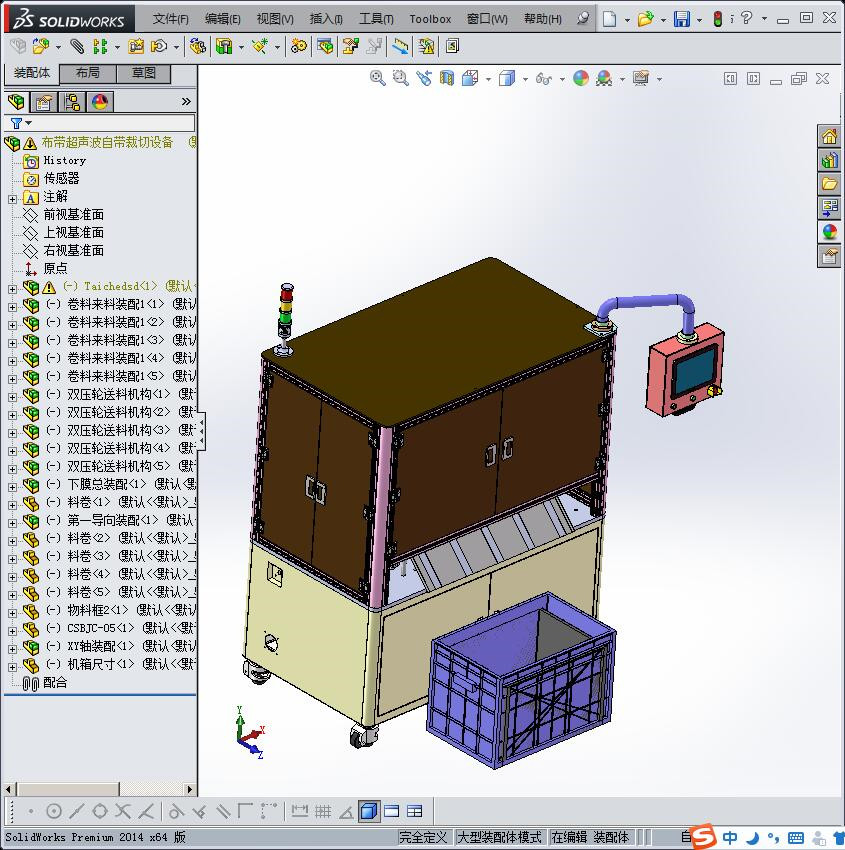Screen dimensions: 845x850
Task: Open the DisplayManager tab icon
Action: click(100, 102)
